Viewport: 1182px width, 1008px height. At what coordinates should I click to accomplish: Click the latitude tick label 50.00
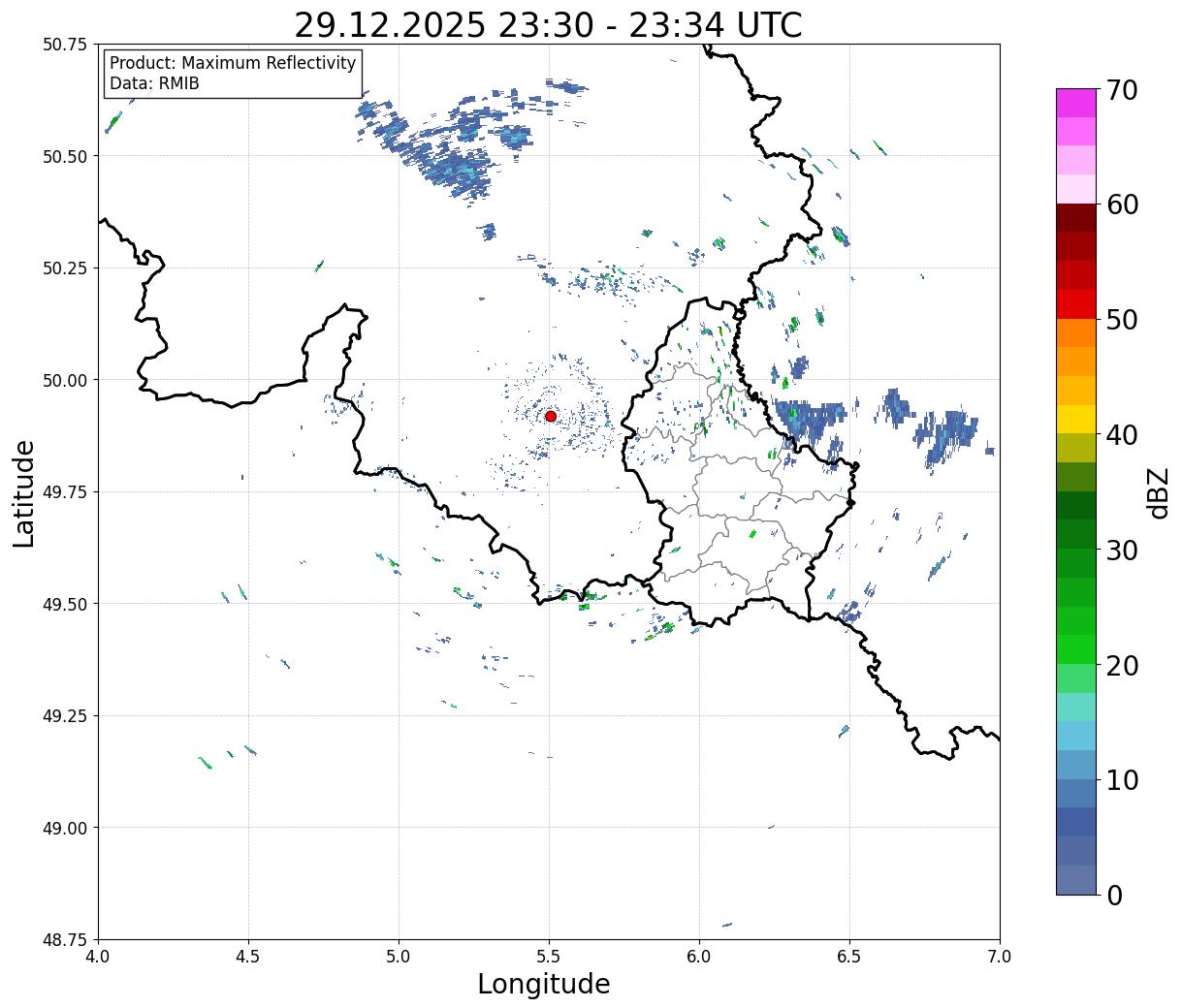[65, 380]
